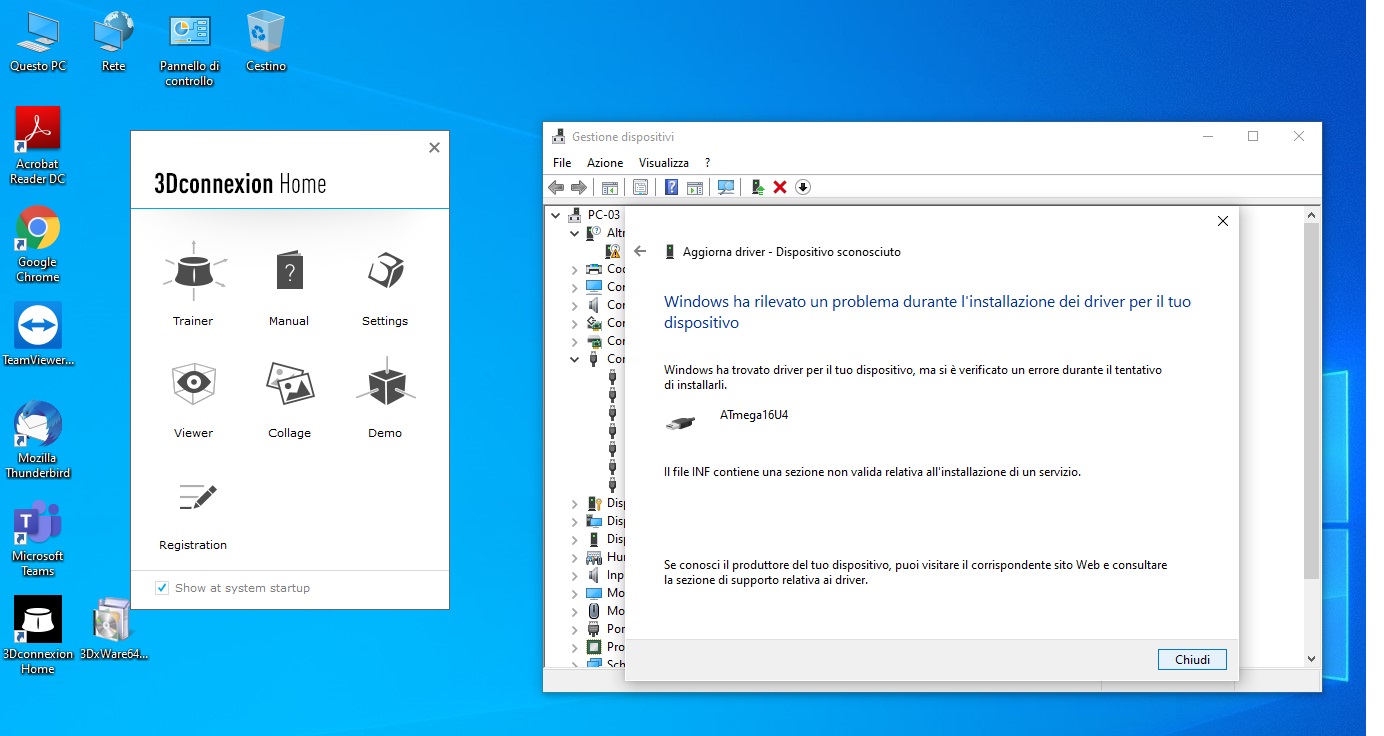Click the Device Manager vertical scrollbar thumb
The height and width of the screenshot is (736, 1384).
[x=1312, y=401]
